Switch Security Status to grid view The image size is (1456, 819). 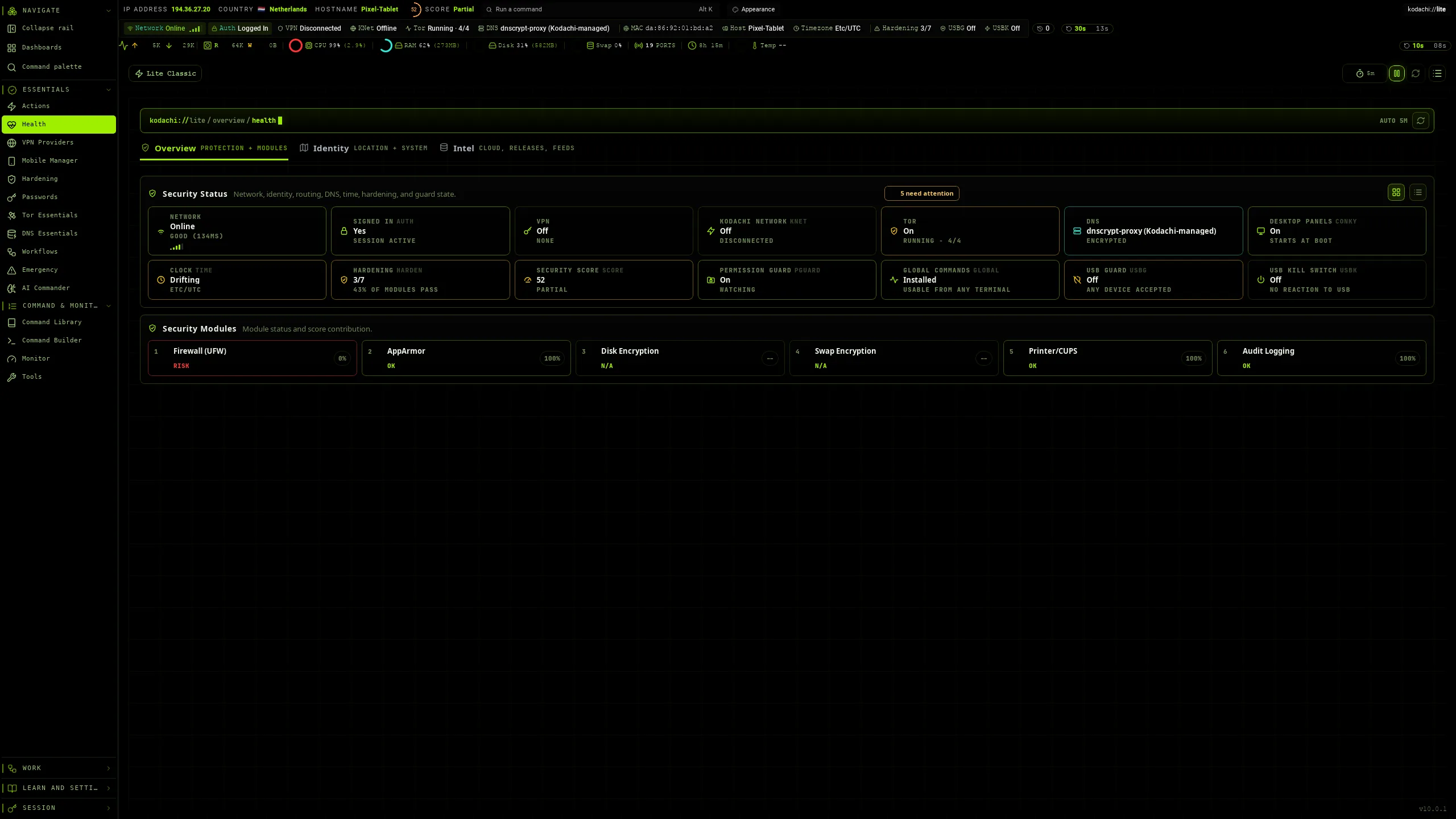click(1396, 193)
